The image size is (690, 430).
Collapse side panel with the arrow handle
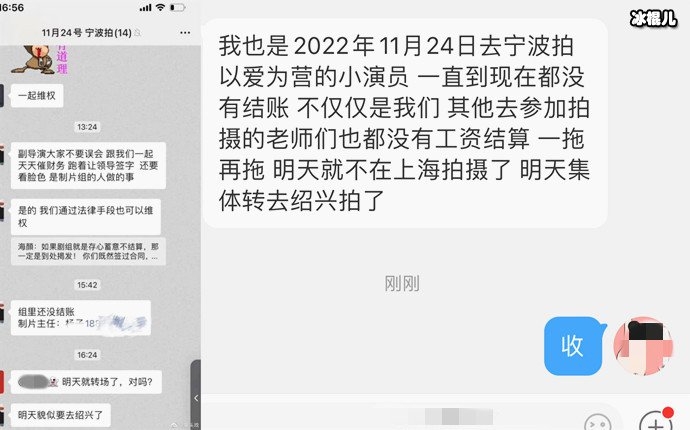coord(196,398)
